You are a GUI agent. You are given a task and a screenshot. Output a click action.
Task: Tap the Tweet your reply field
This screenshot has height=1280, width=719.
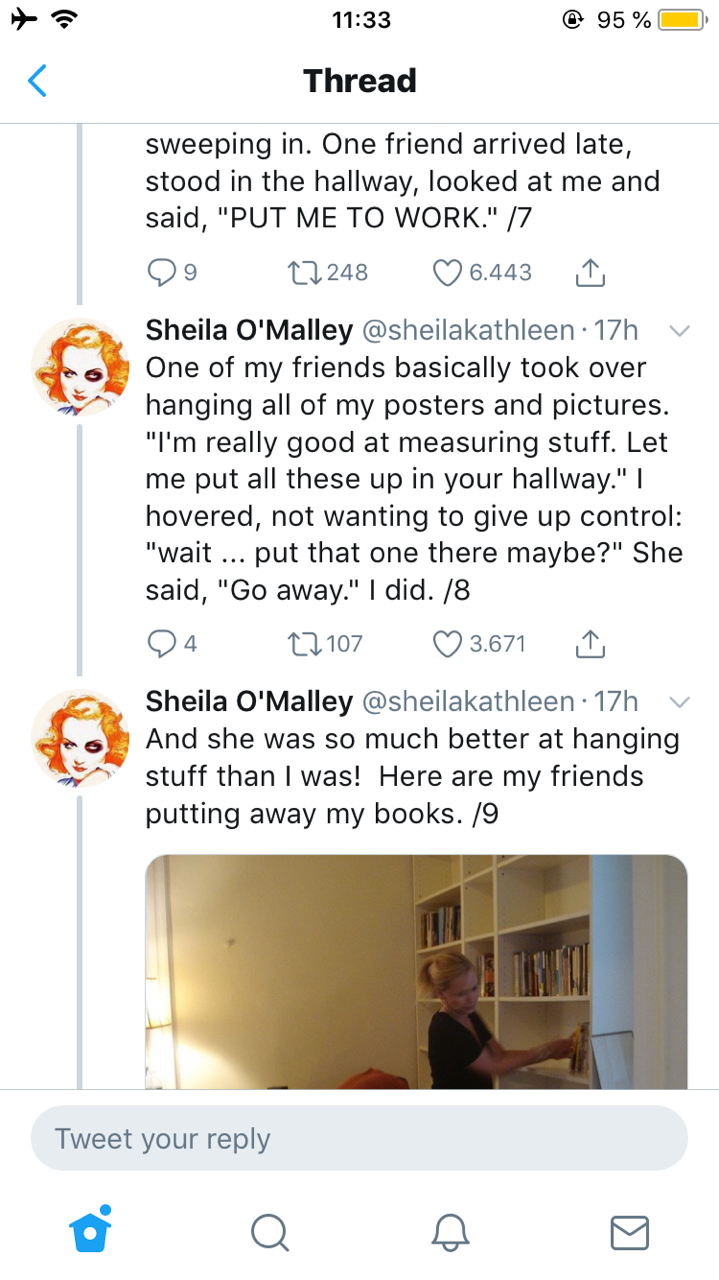pyautogui.click(x=359, y=1138)
